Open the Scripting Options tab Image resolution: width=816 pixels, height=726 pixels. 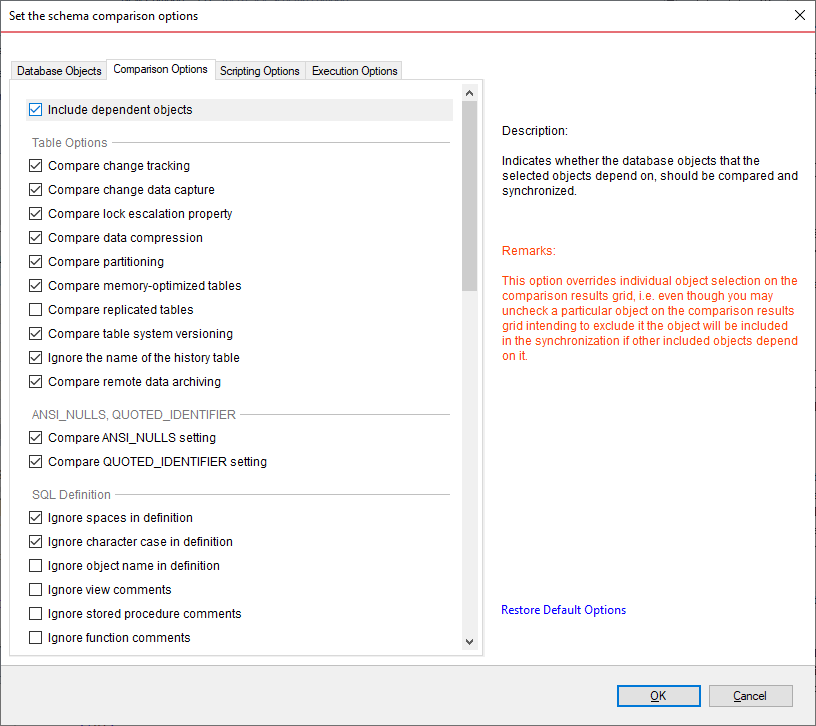coord(259,71)
